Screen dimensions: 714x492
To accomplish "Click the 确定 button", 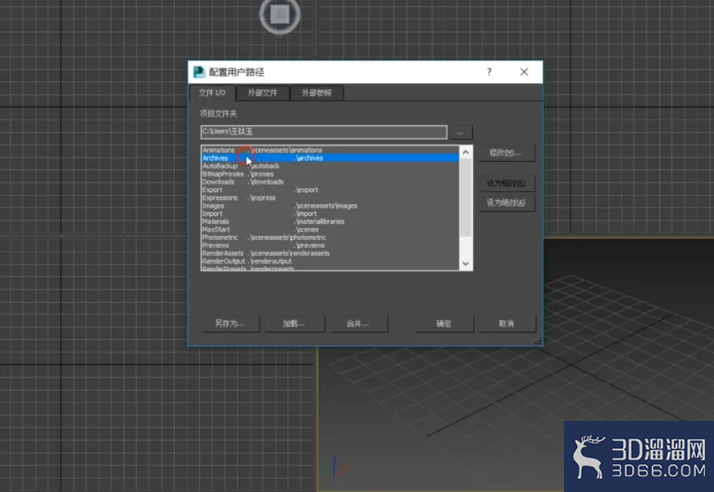I will click(x=444, y=323).
